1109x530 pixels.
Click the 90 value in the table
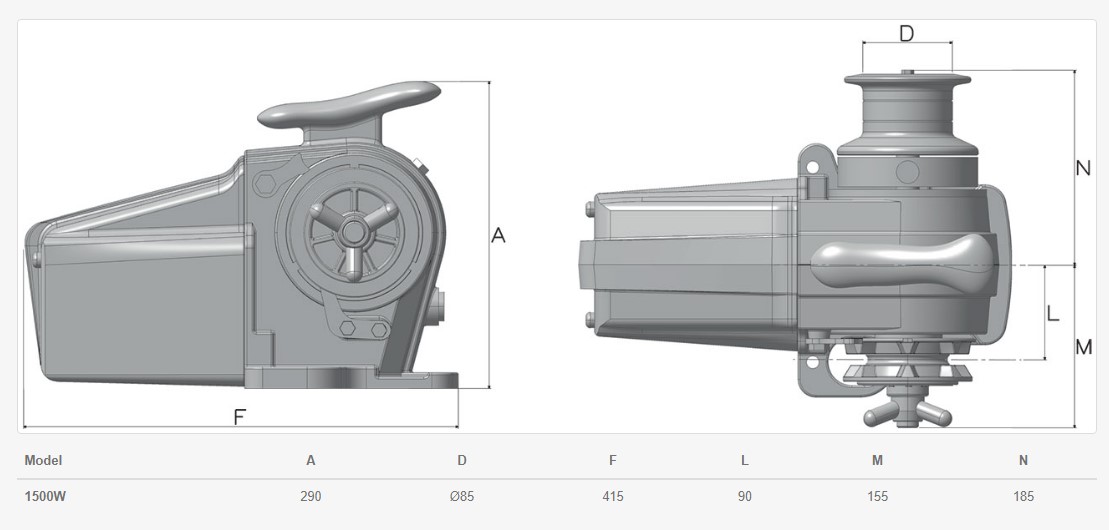745,496
